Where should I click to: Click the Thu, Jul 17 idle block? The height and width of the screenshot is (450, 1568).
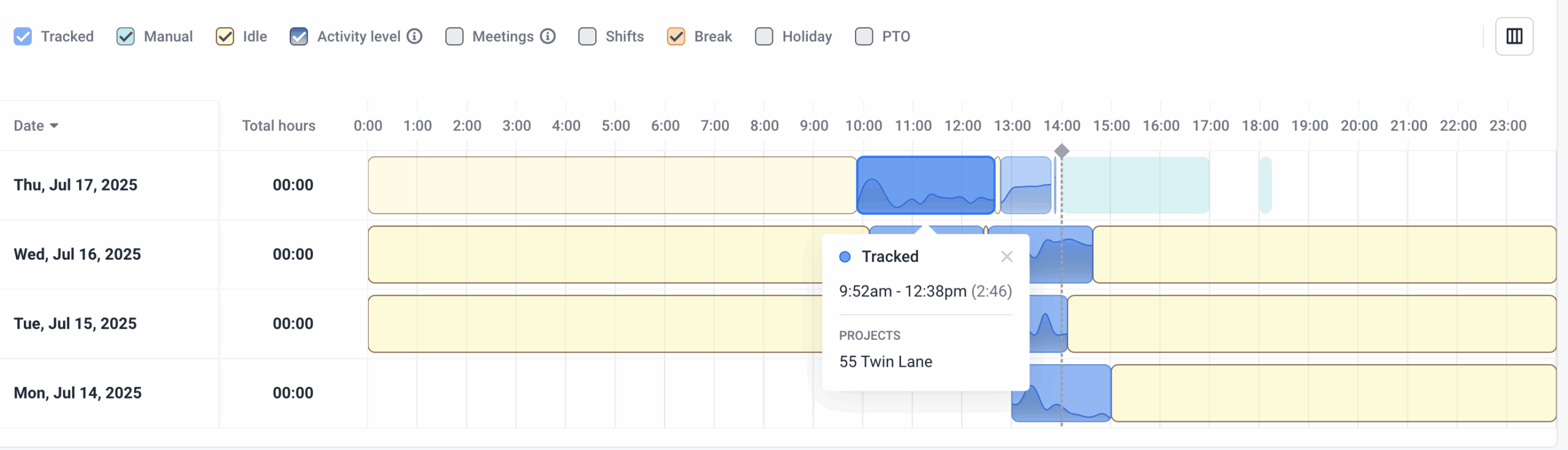[x=612, y=185]
